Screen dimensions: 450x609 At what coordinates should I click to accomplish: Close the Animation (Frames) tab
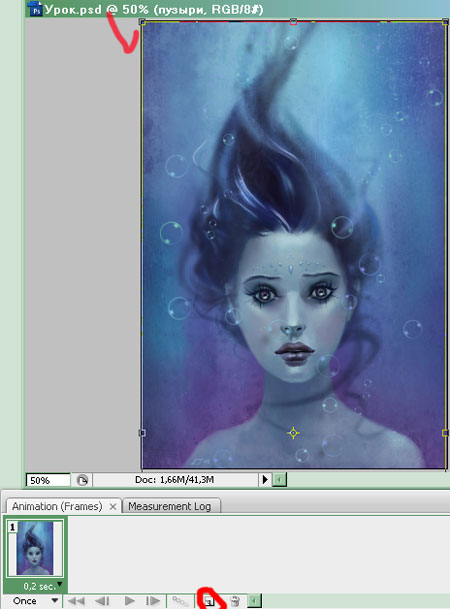(x=113, y=507)
